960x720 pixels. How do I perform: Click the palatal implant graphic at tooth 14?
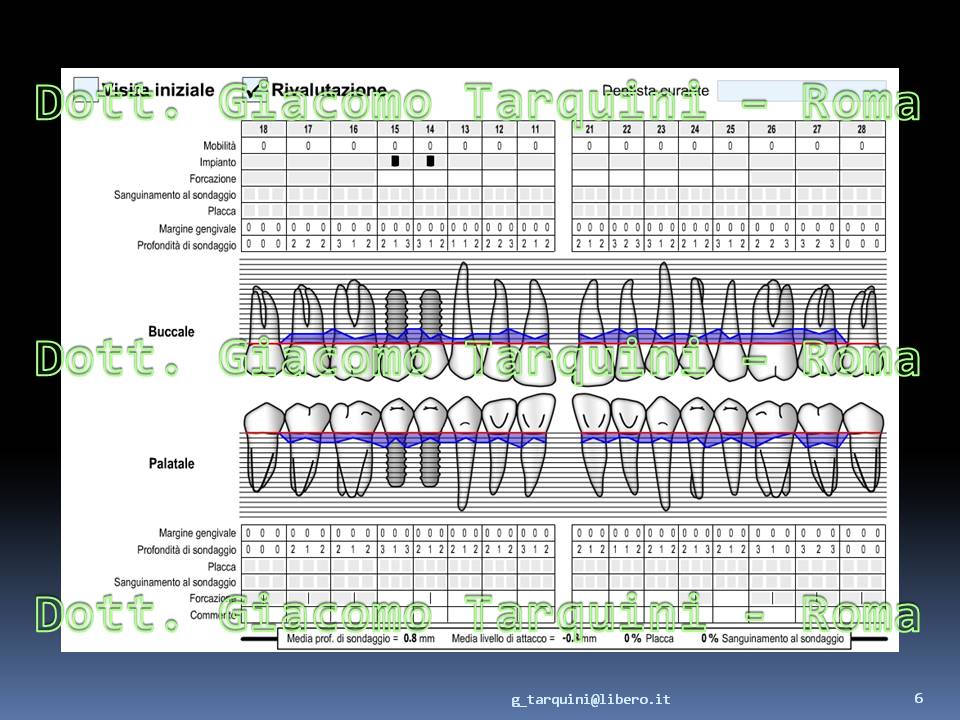[430, 459]
